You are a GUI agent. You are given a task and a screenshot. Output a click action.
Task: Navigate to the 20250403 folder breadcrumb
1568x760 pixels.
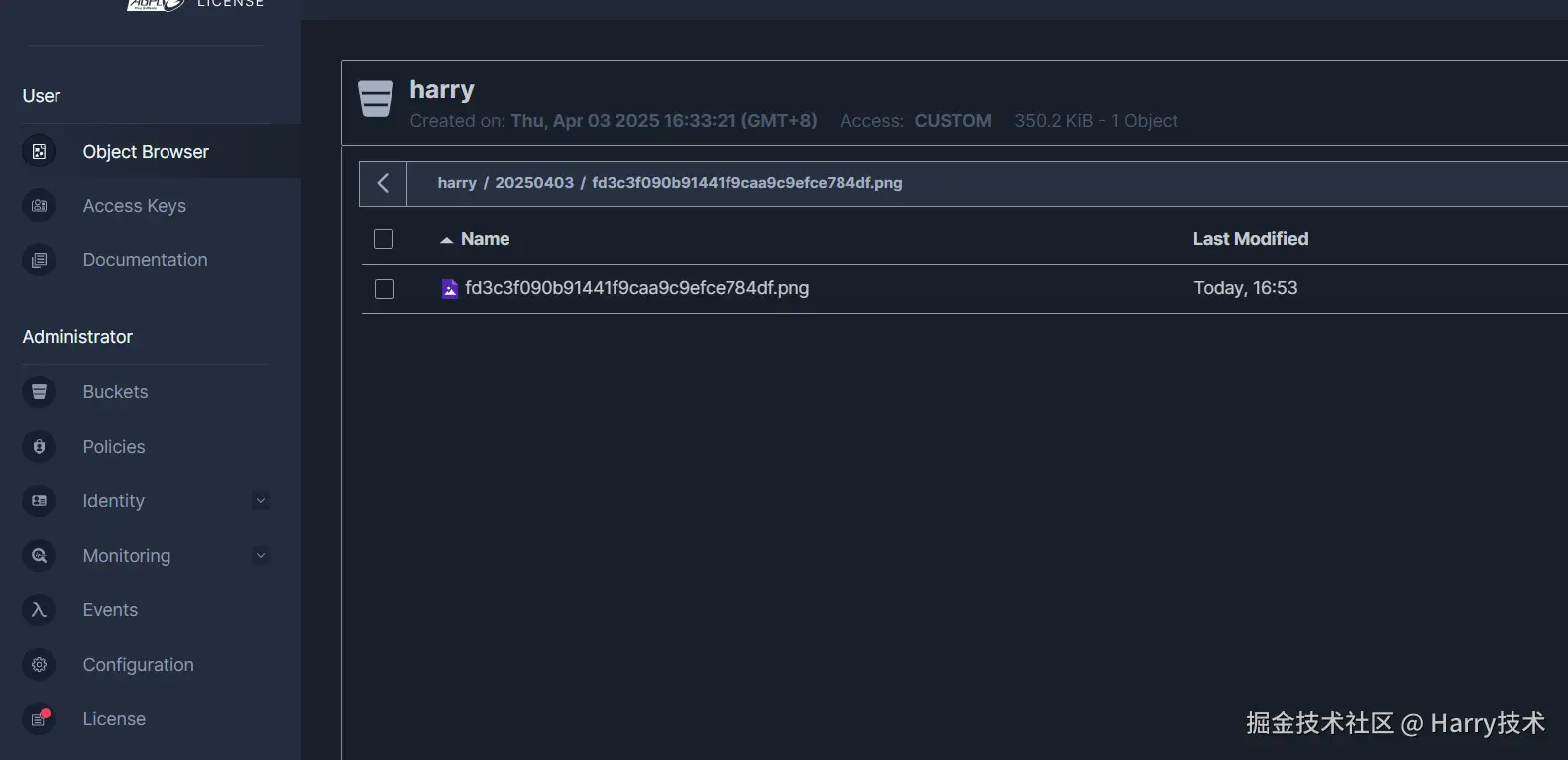pyautogui.click(x=534, y=183)
